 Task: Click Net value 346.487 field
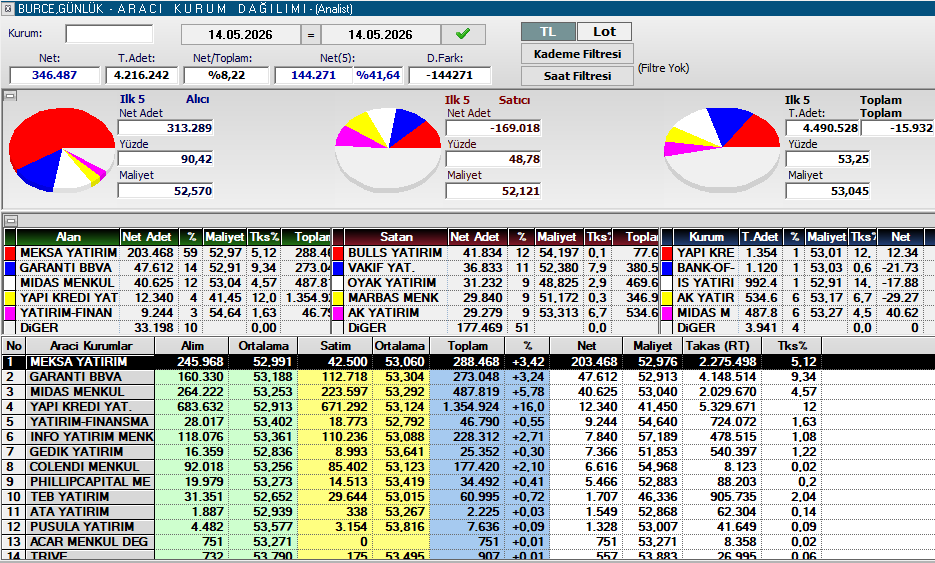[x=54, y=75]
